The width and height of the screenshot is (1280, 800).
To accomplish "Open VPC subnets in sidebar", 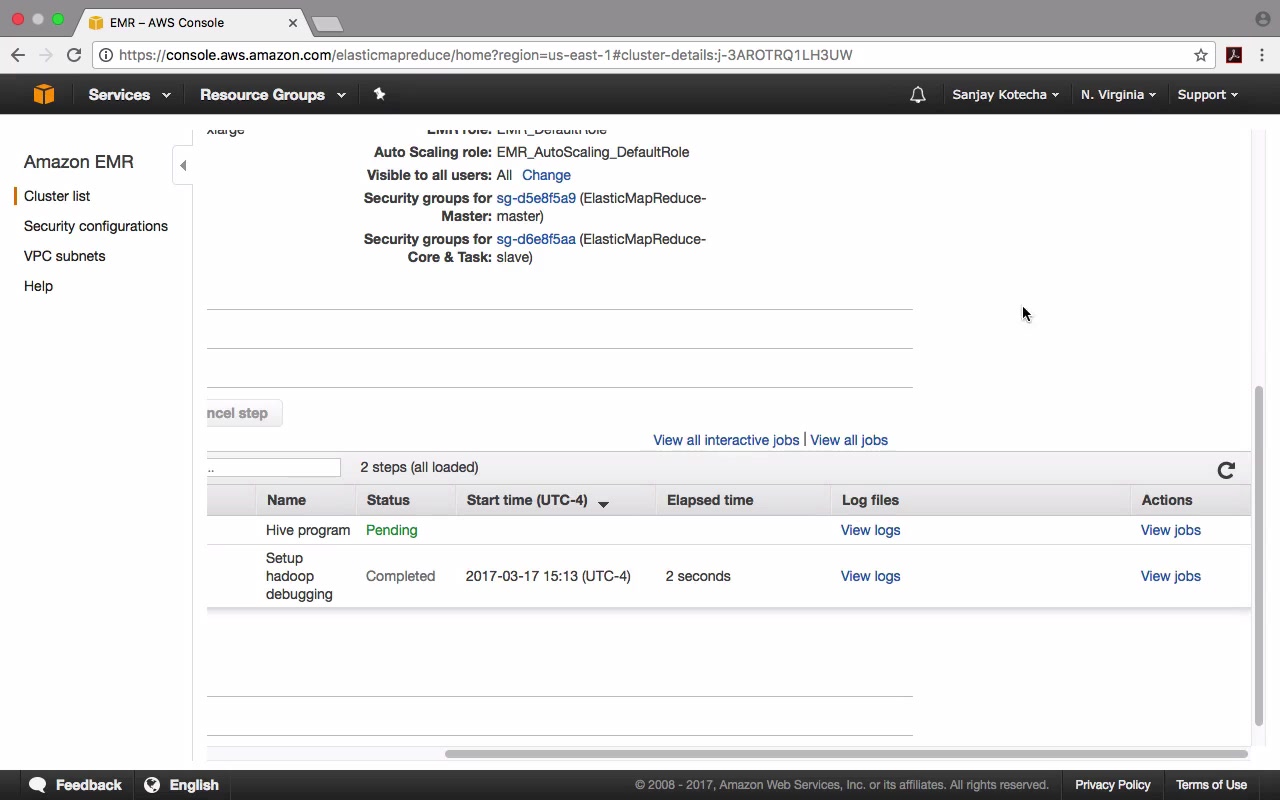I will (x=64, y=256).
